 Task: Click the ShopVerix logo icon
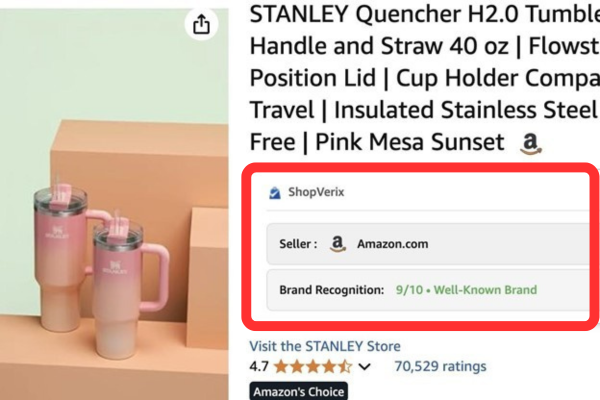click(x=275, y=194)
